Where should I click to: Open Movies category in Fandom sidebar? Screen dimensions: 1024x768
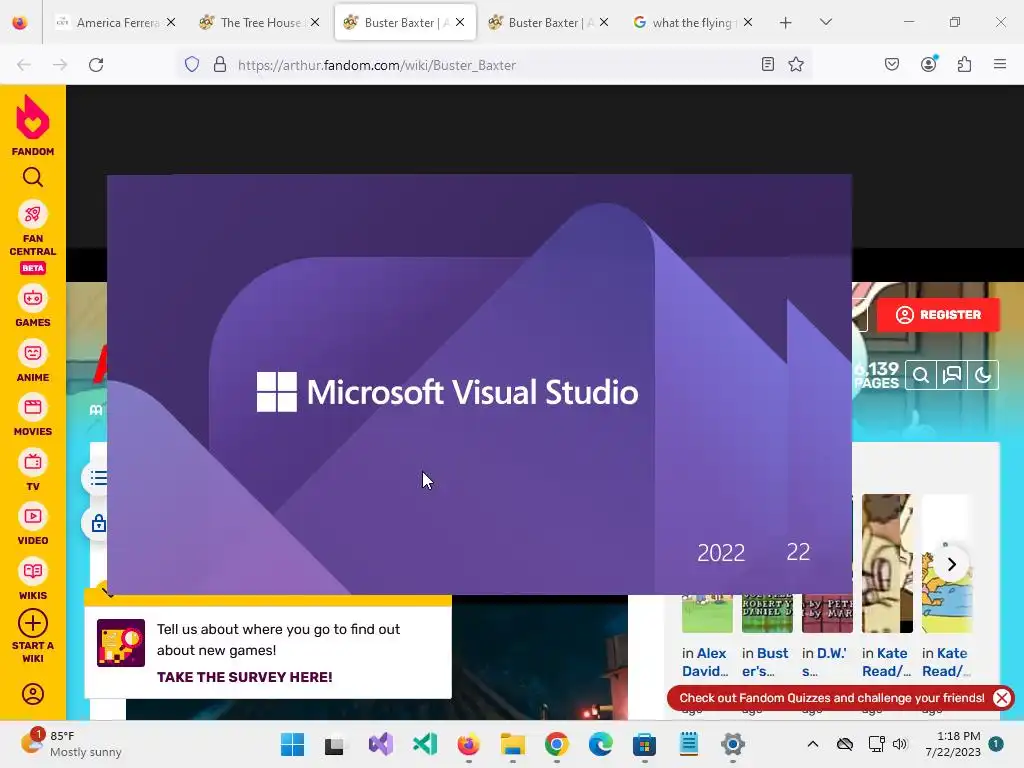point(33,415)
